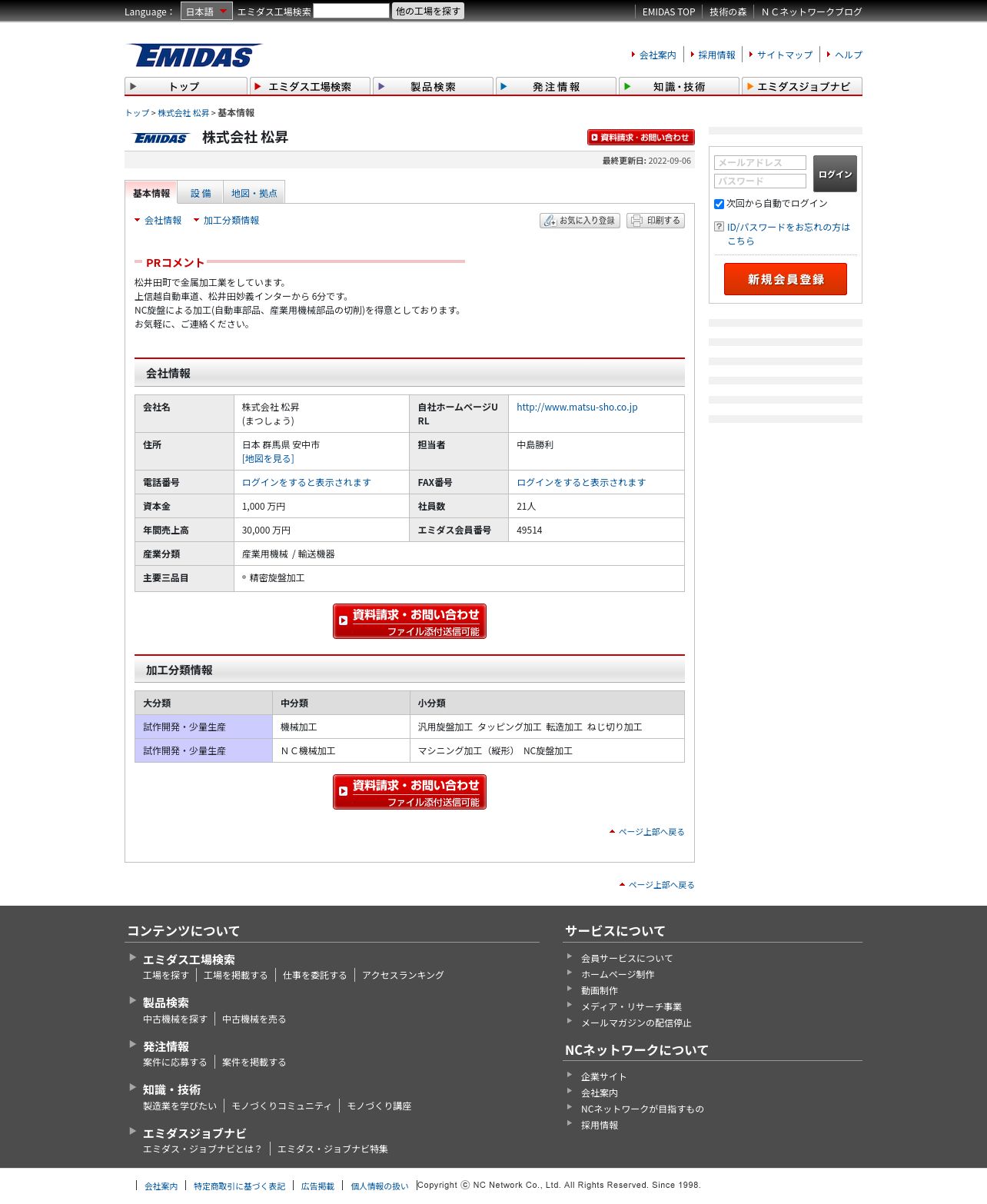The width and height of the screenshot is (987, 1204).
Task: Click inquiry button below processing classification table
Action: click(x=410, y=792)
